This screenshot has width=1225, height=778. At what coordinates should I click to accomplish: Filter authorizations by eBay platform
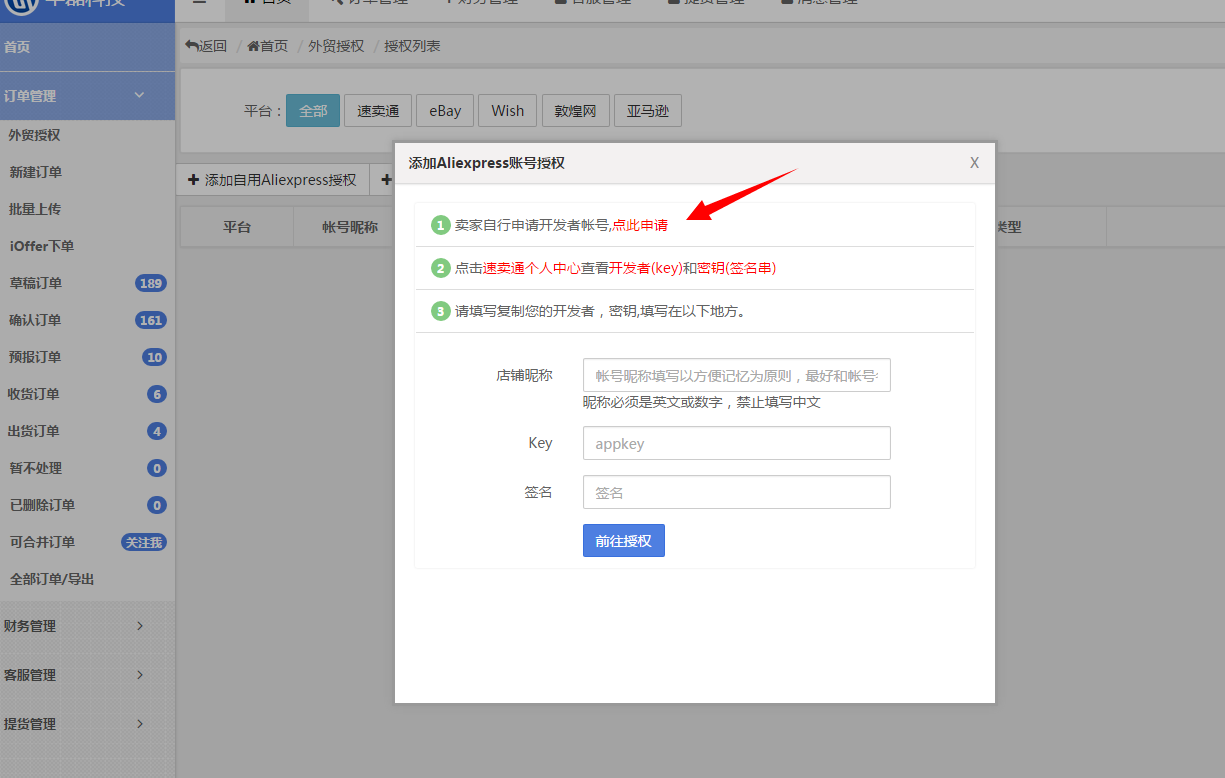pyautogui.click(x=445, y=111)
